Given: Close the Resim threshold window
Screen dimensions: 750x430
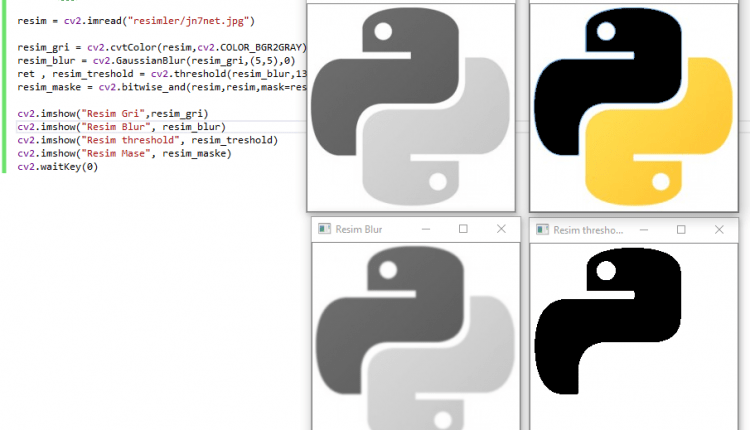Looking at the screenshot, I should (719, 229).
